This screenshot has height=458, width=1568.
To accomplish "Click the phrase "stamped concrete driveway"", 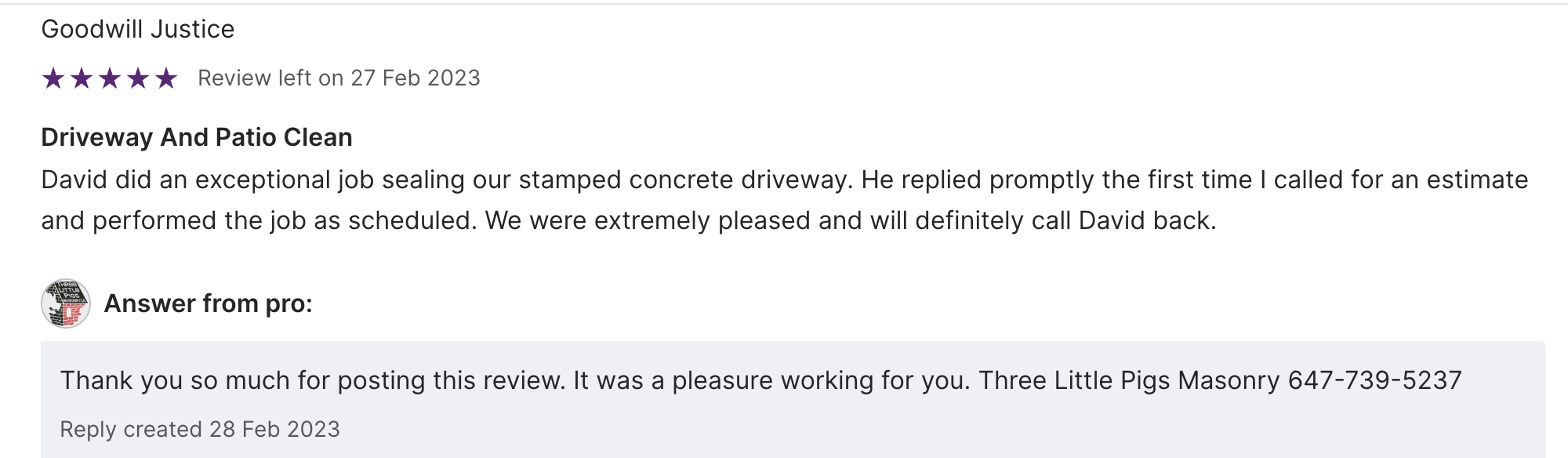I will (684, 180).
